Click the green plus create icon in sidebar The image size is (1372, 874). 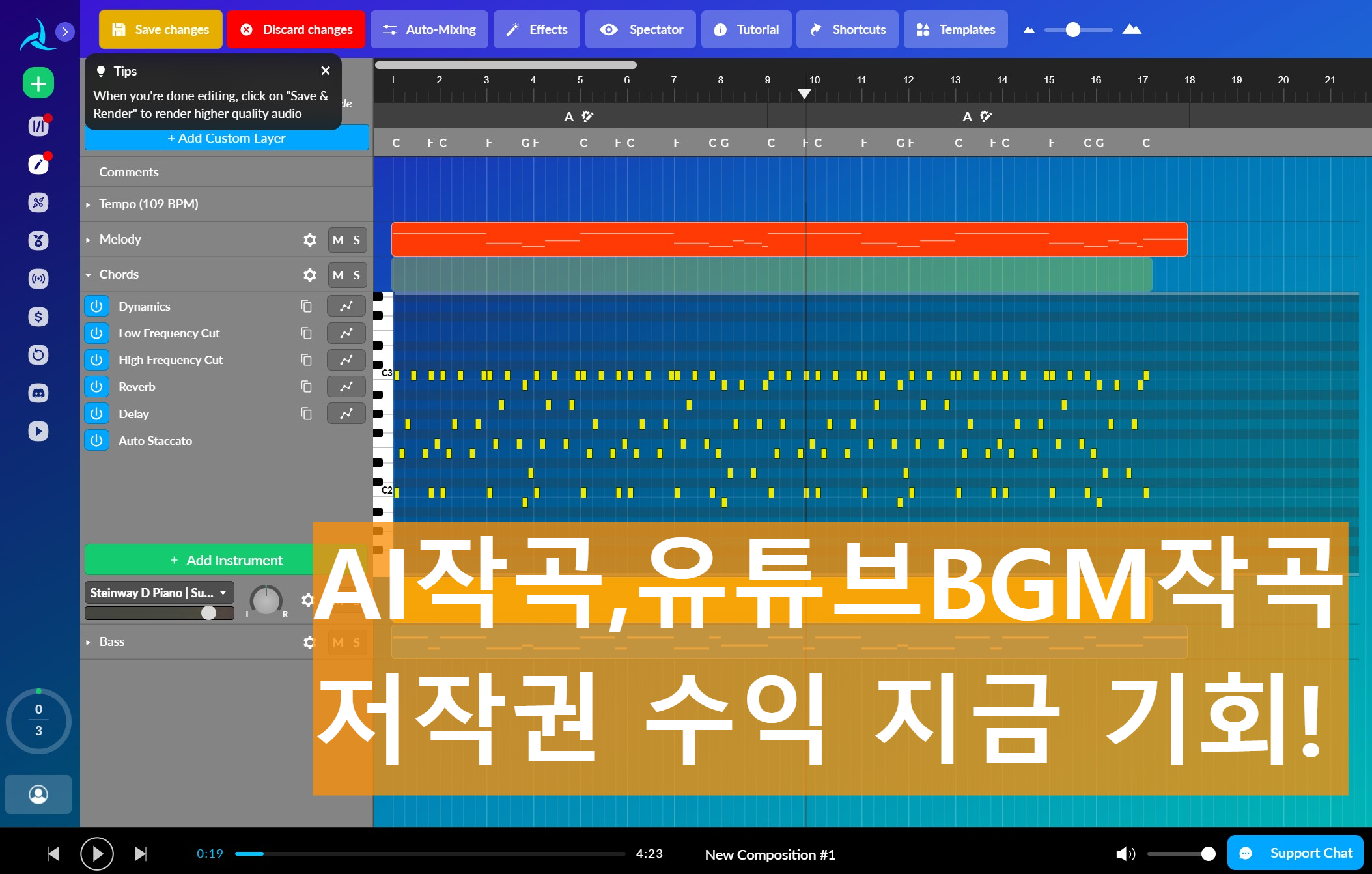38,83
